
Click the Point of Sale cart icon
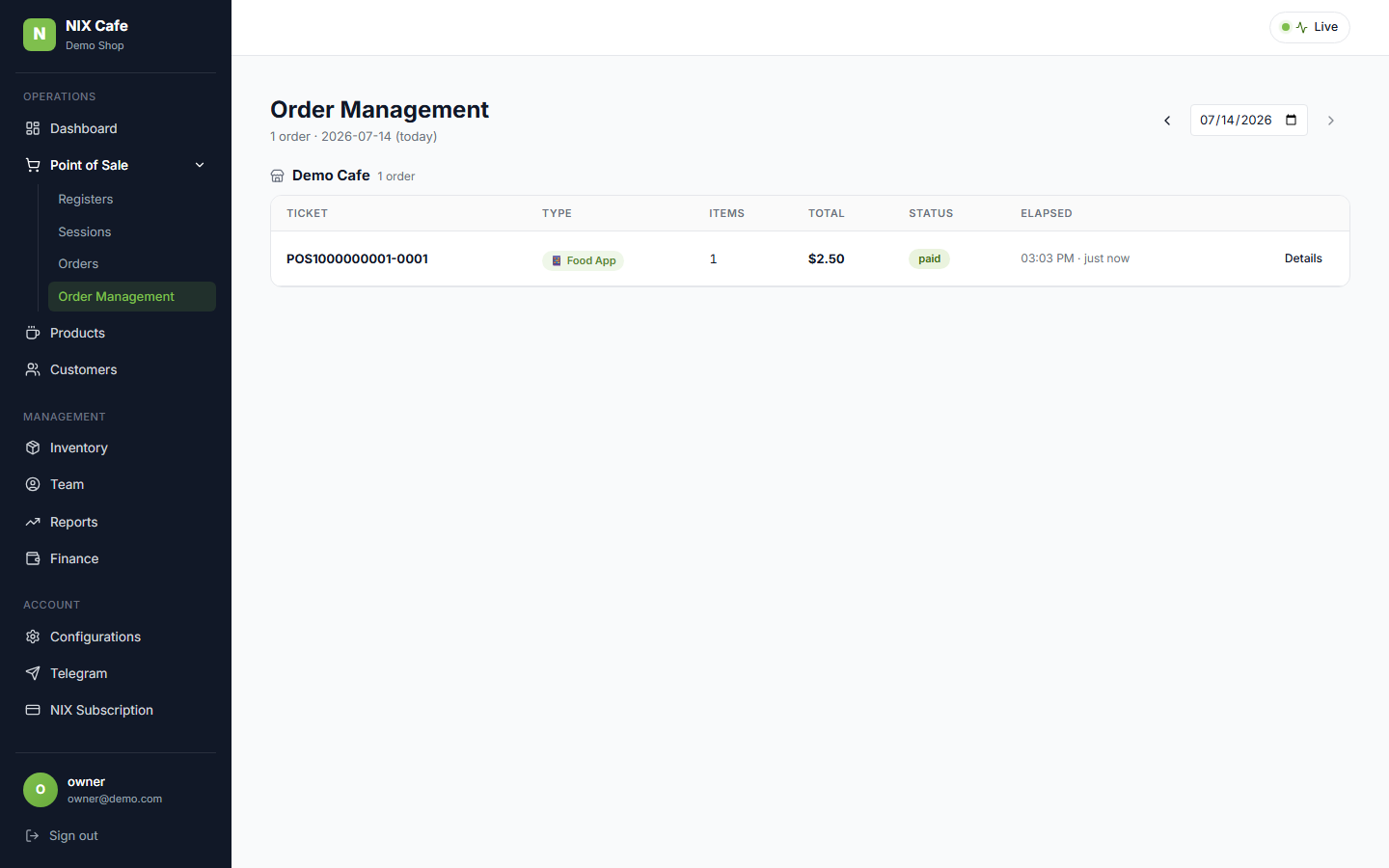tap(33, 165)
